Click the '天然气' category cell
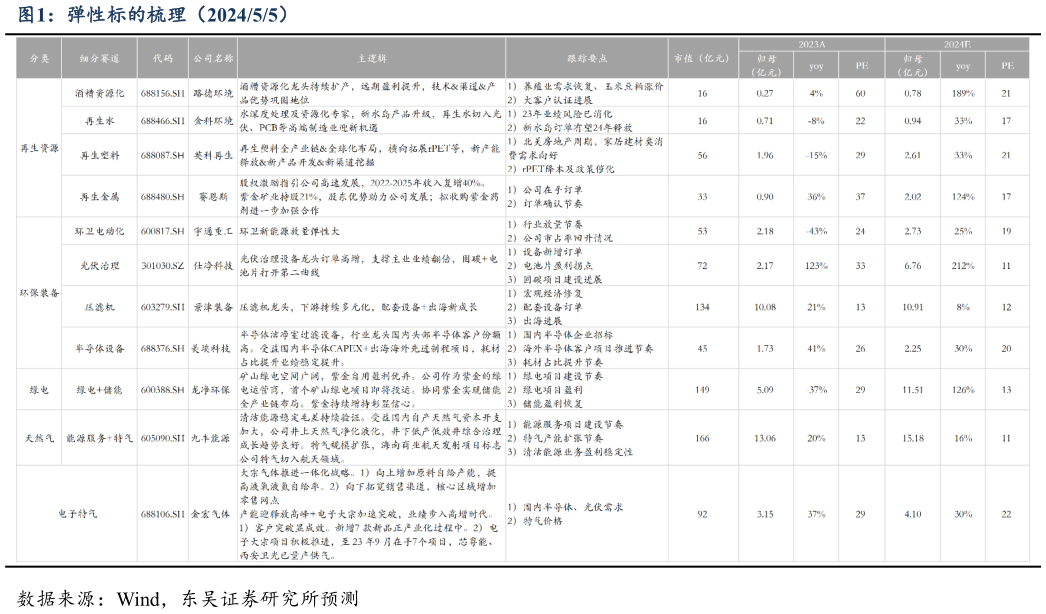Image resolution: width=1046 pixels, height=614 pixels. (x=39, y=438)
